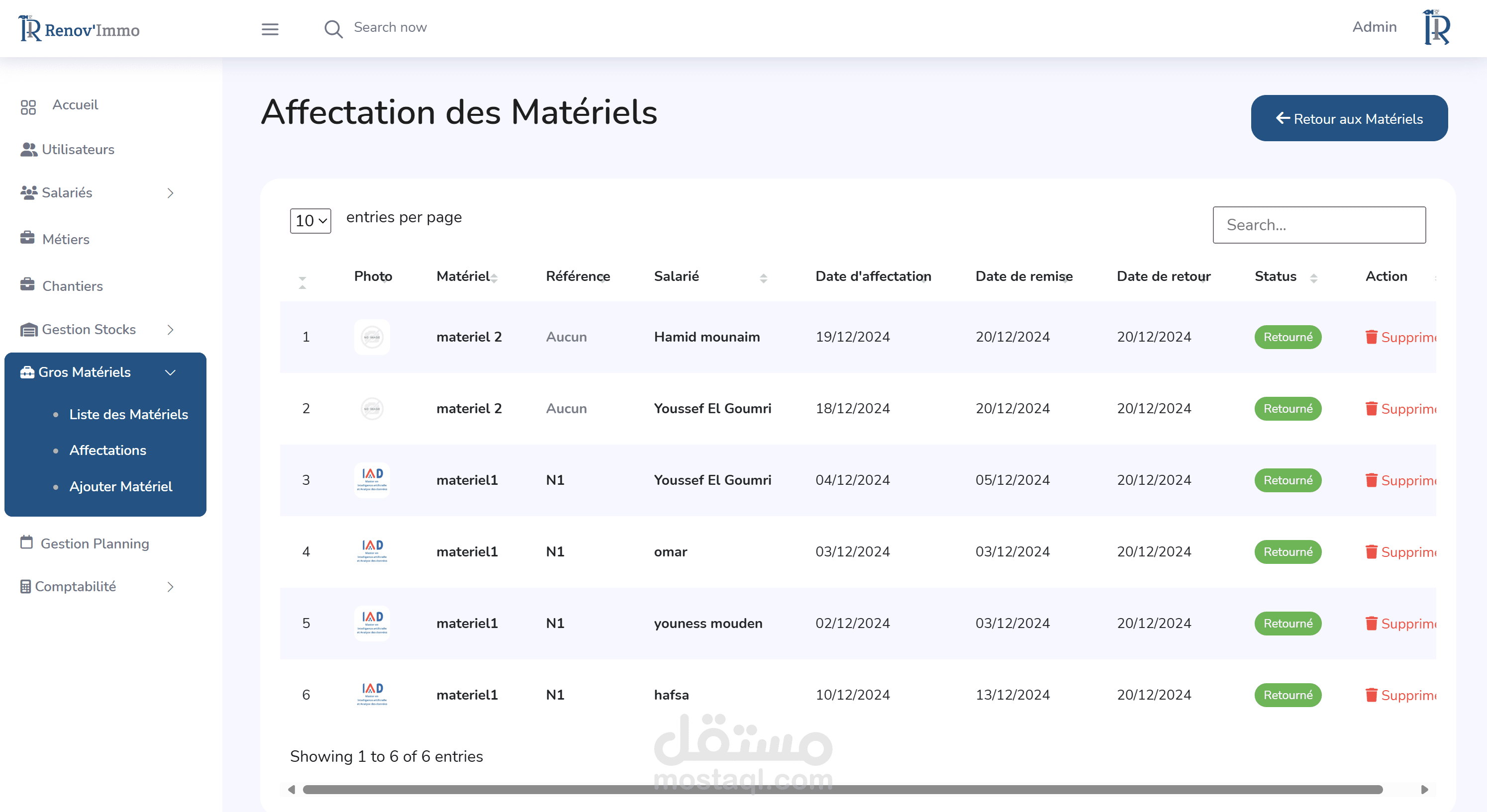Image resolution: width=1487 pixels, height=812 pixels.
Task: Open Accueil dashboard grid icon
Action: point(28,107)
